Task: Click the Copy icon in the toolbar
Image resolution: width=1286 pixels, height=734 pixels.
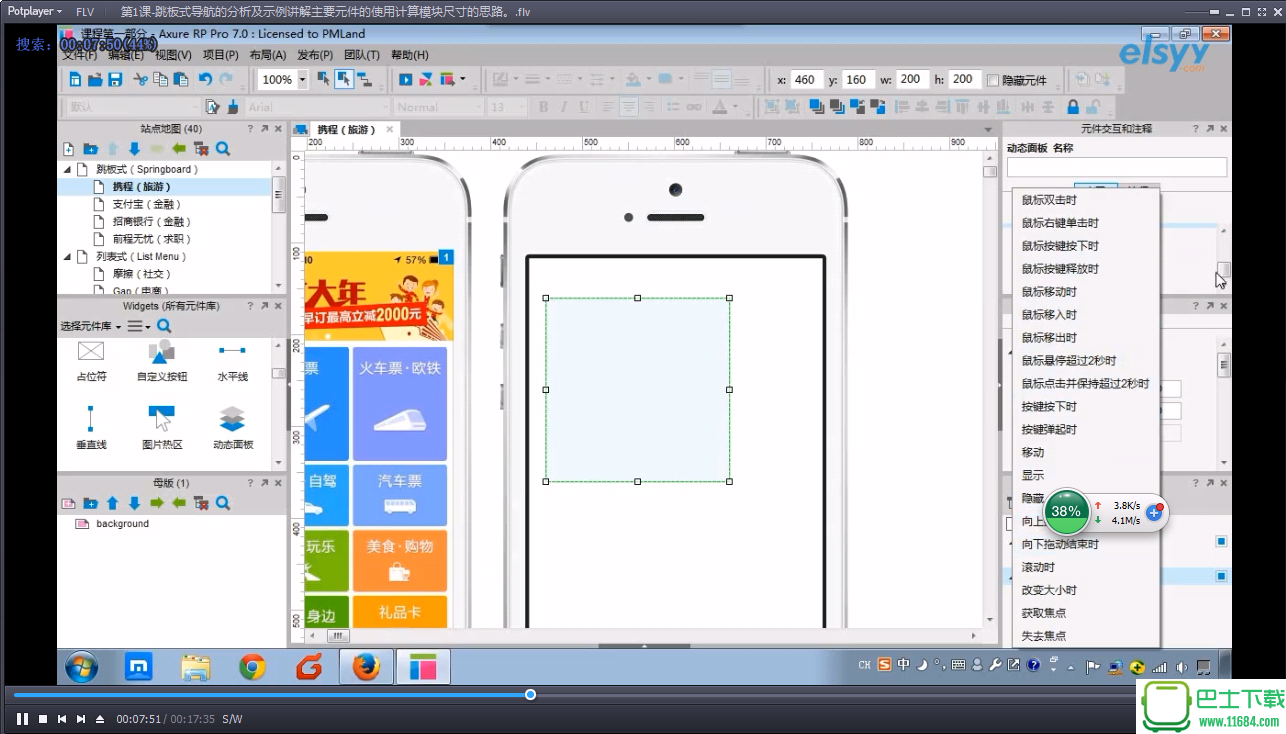Action: coord(160,79)
